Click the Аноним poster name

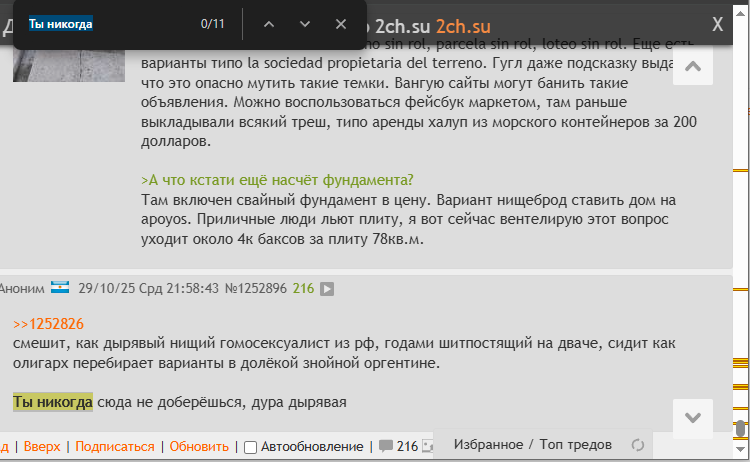[22, 288]
